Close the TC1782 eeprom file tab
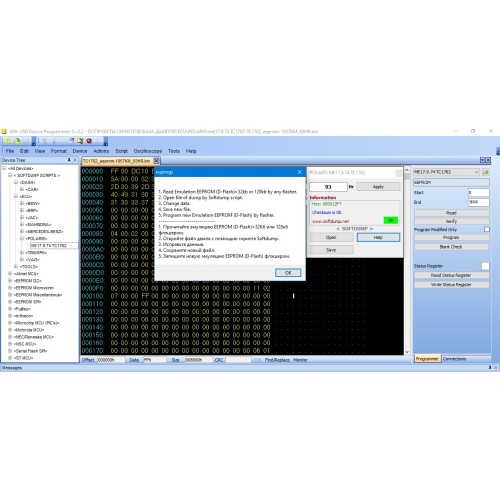This screenshot has width=500, height=500. click(156, 161)
